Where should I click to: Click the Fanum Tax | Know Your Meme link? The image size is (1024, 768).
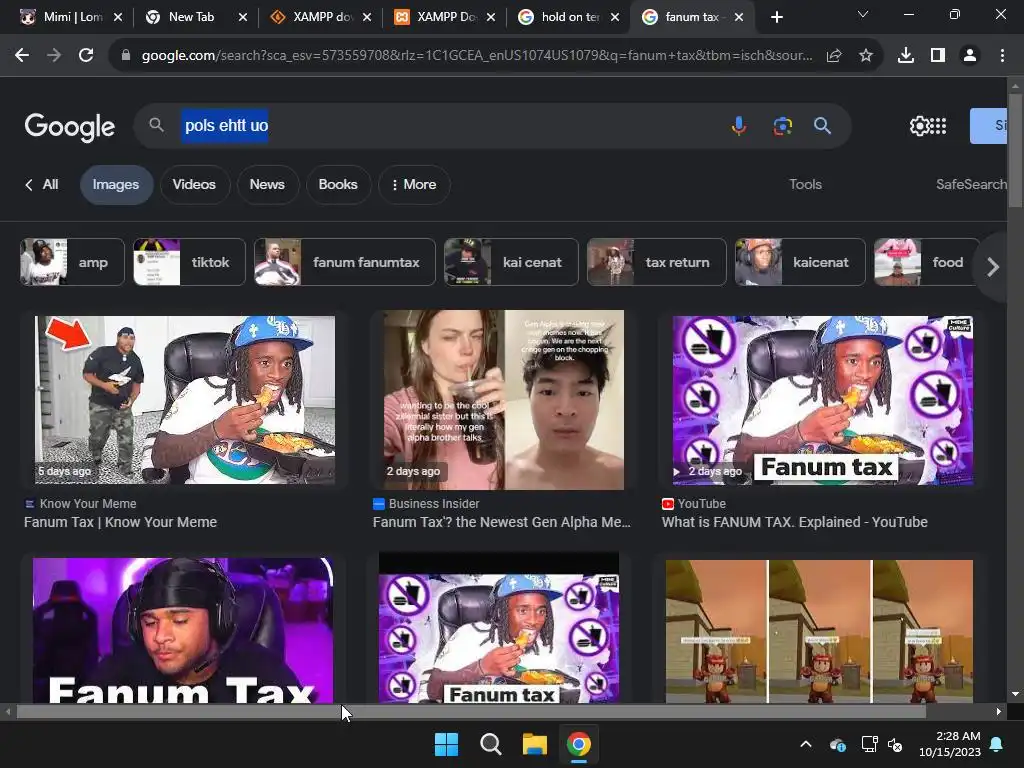coord(120,522)
